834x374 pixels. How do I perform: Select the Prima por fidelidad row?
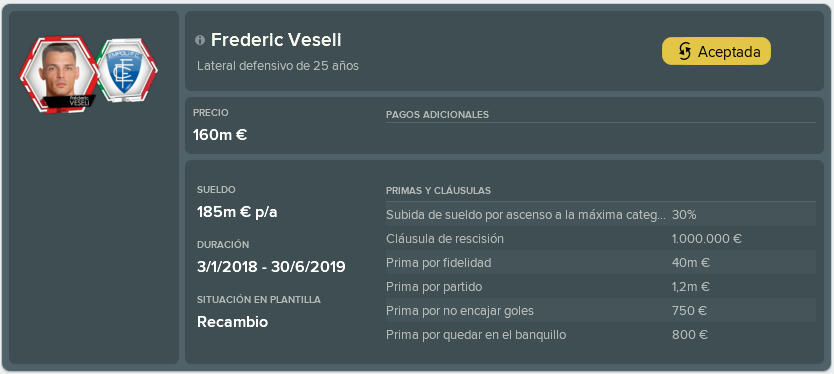coord(601,263)
